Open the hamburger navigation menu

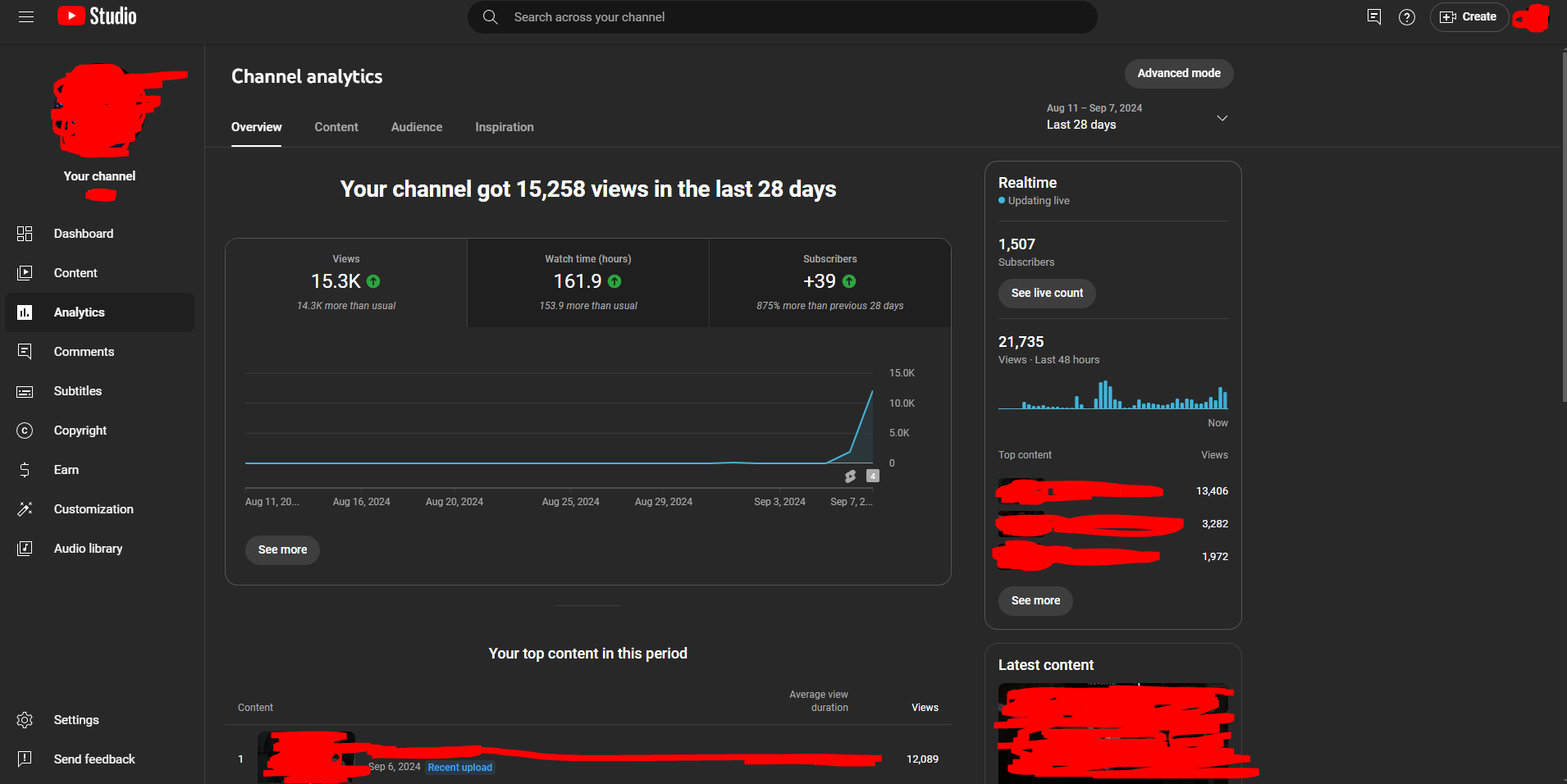coord(26,16)
